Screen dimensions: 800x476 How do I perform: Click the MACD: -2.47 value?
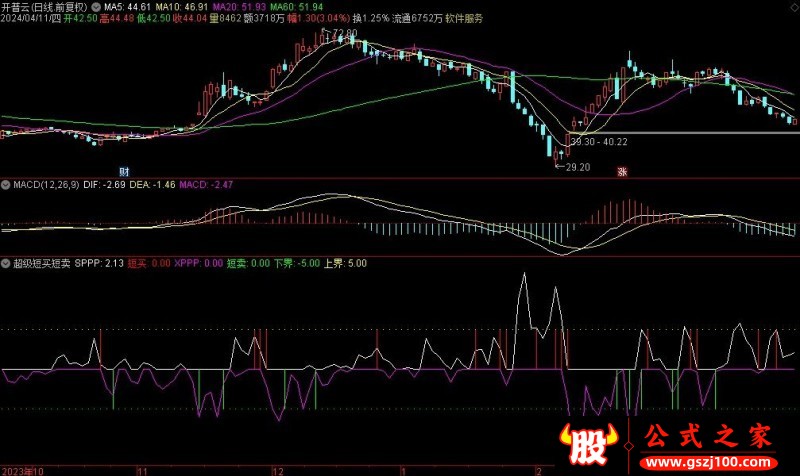click(x=206, y=185)
